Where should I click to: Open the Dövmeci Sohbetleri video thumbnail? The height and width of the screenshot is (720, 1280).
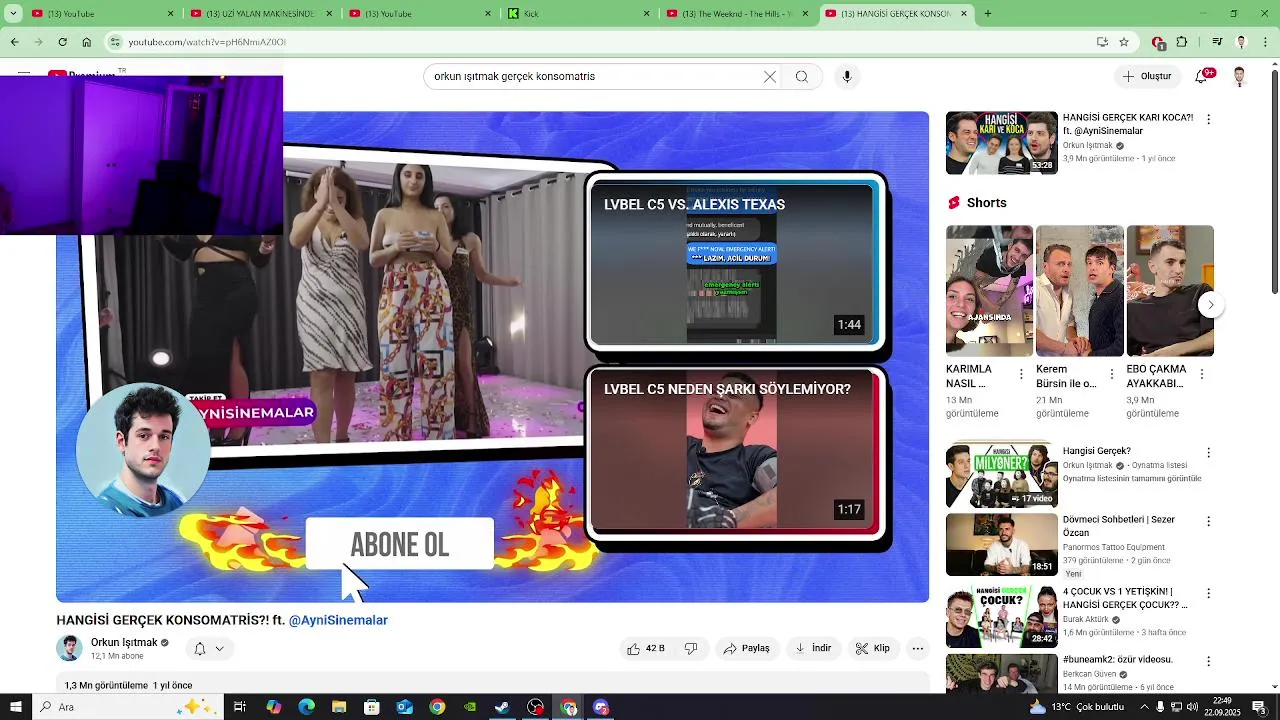[x=1001, y=545]
